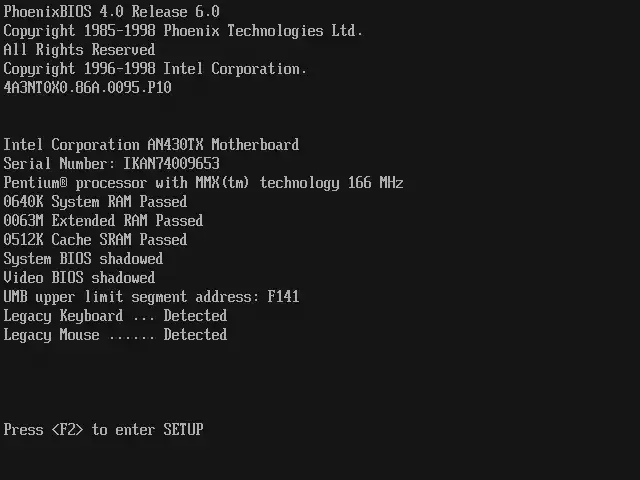Click the PhoenixBIOS 4.0 Release 6.0 line

[111, 11]
